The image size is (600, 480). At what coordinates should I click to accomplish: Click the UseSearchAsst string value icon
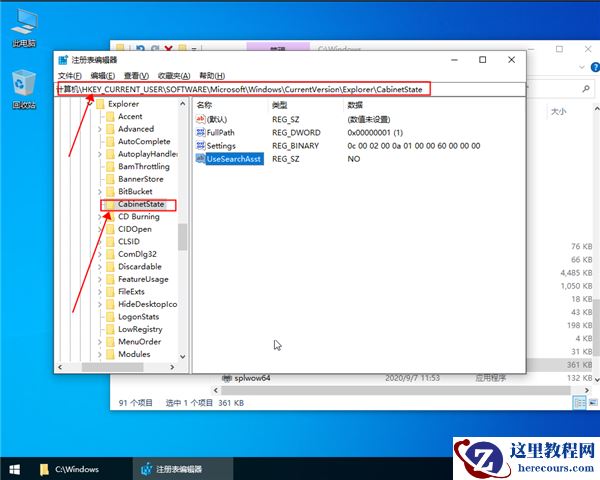(201, 158)
